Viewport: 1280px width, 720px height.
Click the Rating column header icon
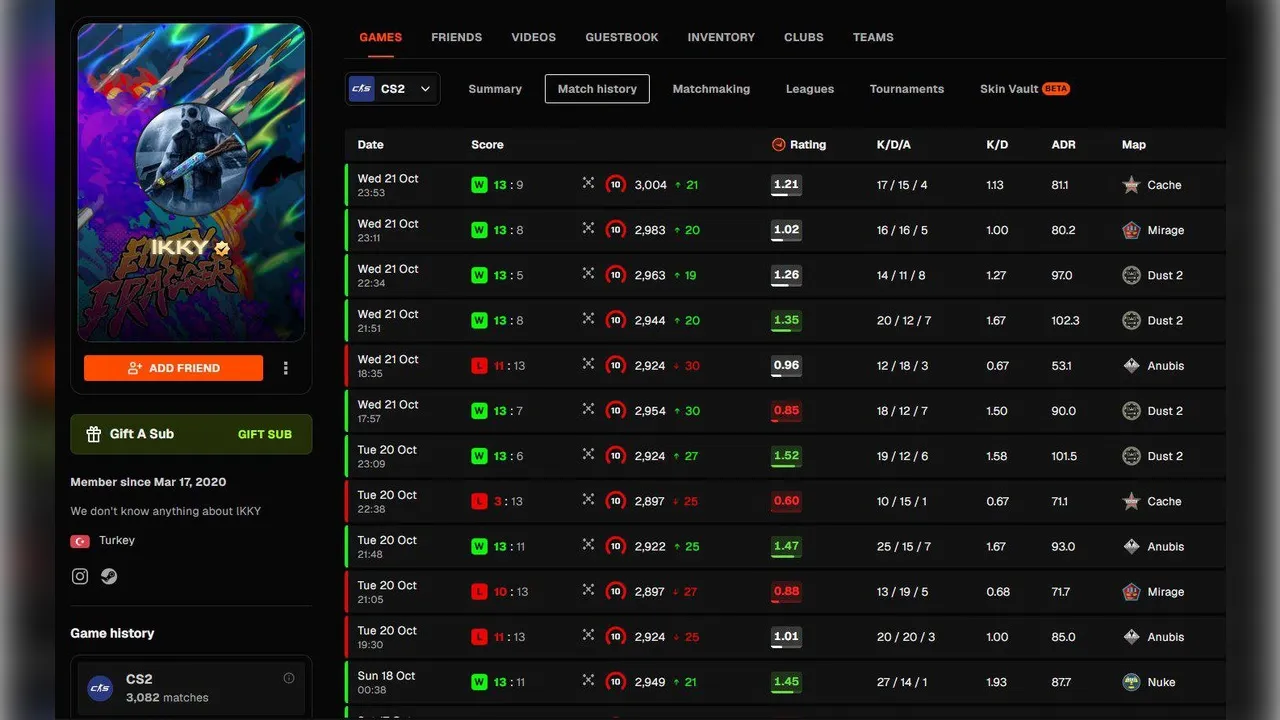(779, 145)
